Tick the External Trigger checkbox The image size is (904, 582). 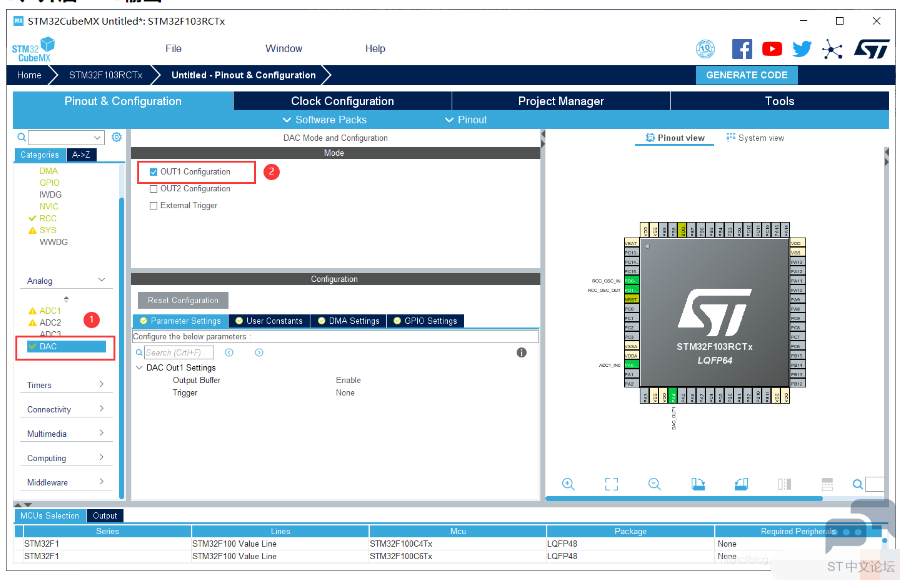click(153, 206)
